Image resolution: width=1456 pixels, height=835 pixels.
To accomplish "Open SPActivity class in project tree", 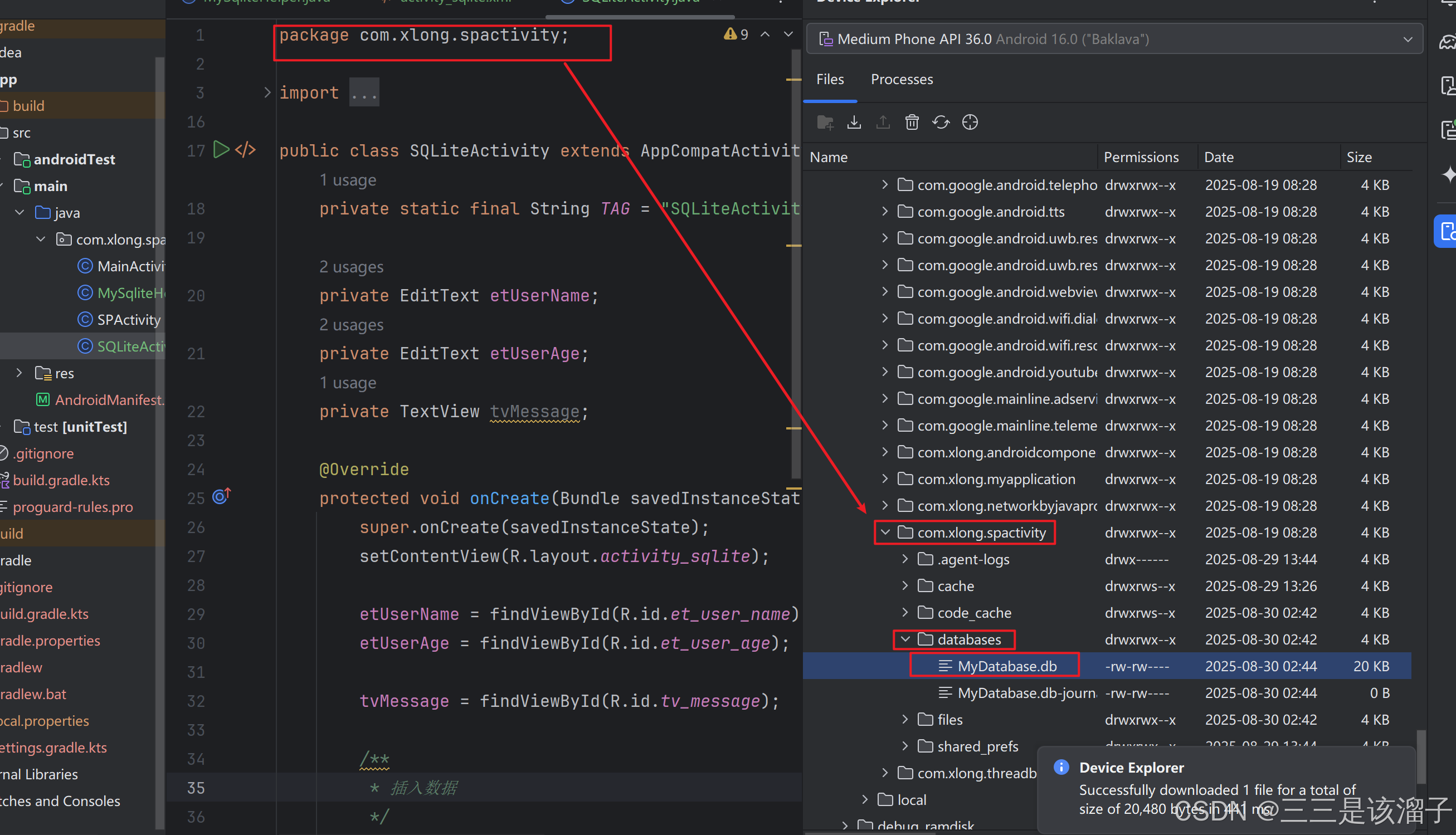I will (x=119, y=319).
